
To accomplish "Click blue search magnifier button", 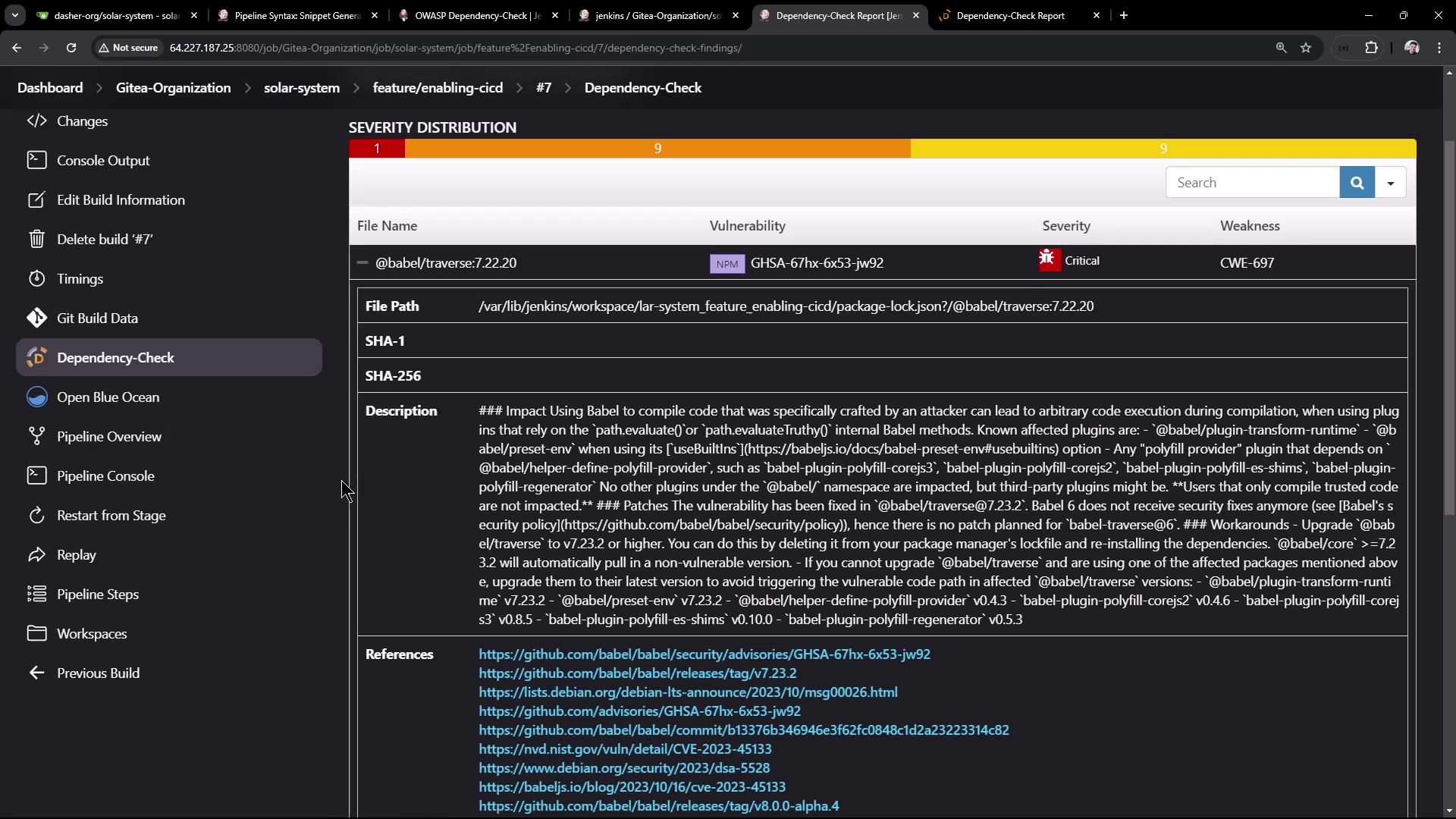I will 1357,183.
